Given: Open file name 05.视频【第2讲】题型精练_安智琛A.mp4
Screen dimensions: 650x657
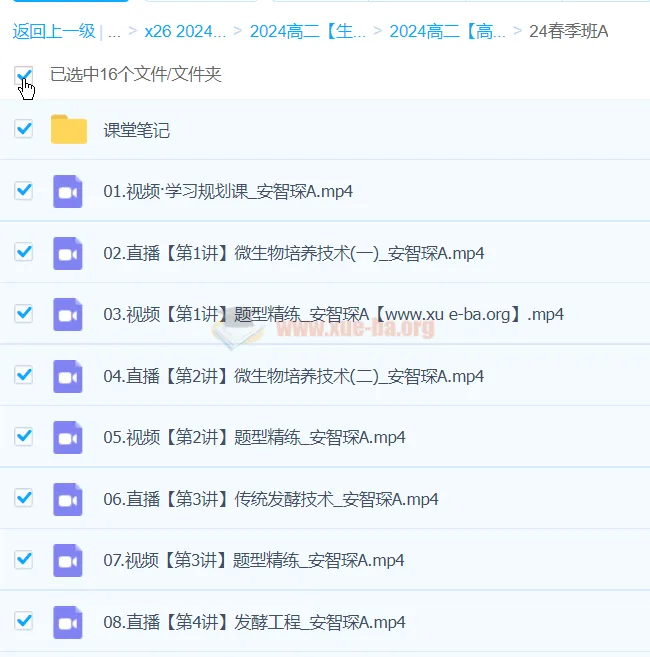Looking at the screenshot, I should (x=254, y=437).
